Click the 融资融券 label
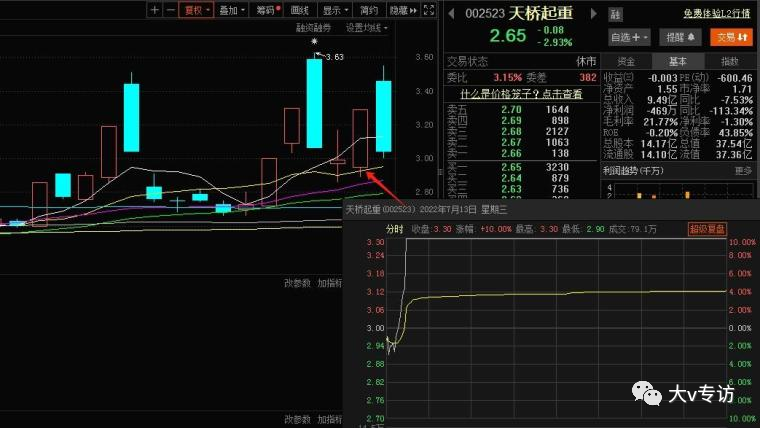This screenshot has width=760, height=428. (313, 28)
